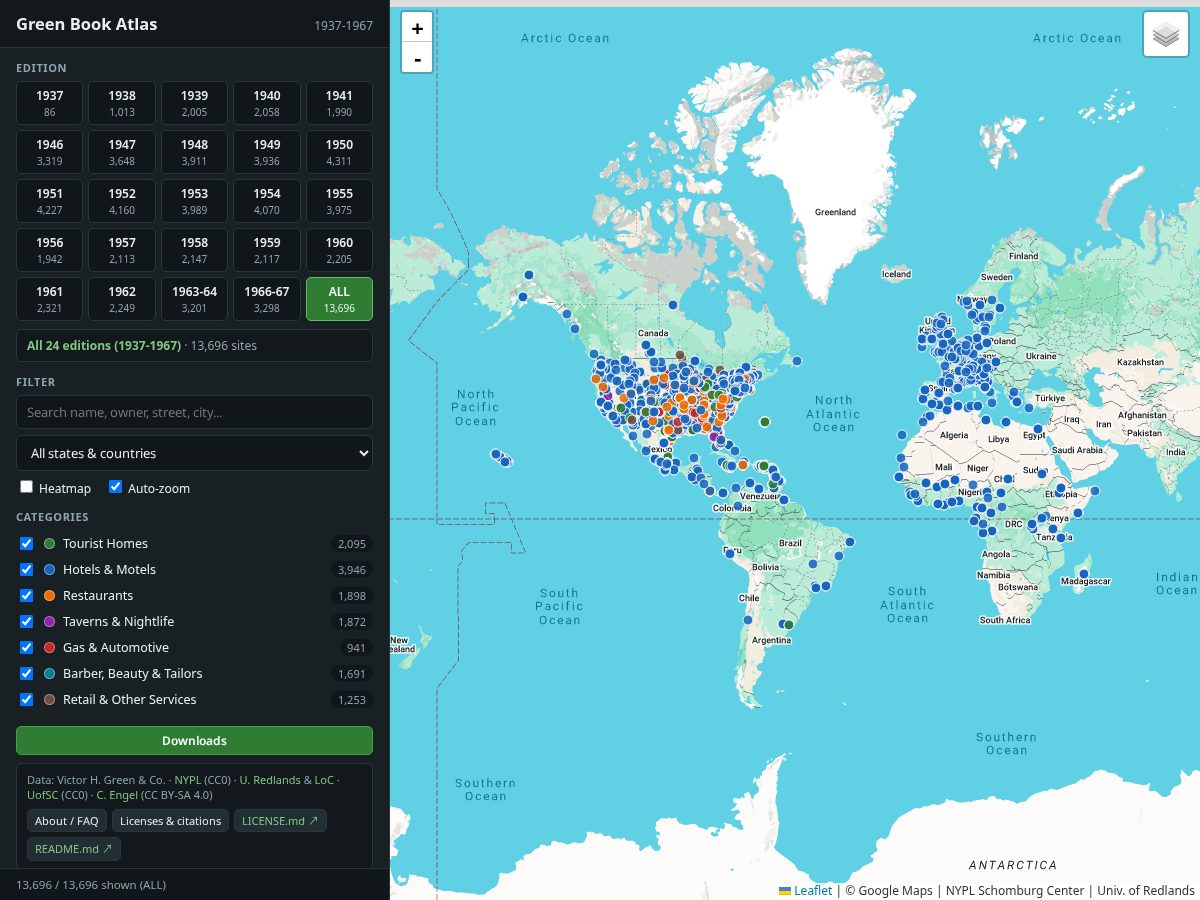
Task: Uncheck the Hotels & Motels category
Action: [27, 569]
